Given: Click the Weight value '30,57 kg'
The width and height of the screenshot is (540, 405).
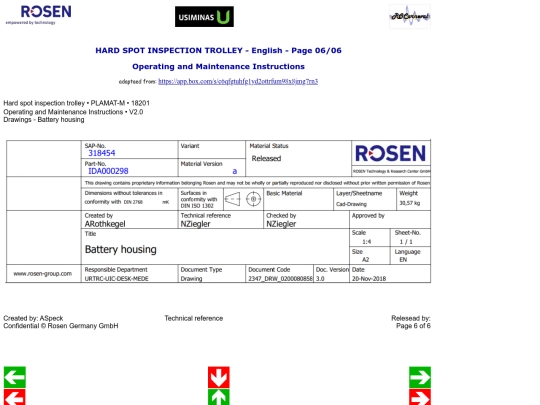Looking at the screenshot, I should point(409,203).
